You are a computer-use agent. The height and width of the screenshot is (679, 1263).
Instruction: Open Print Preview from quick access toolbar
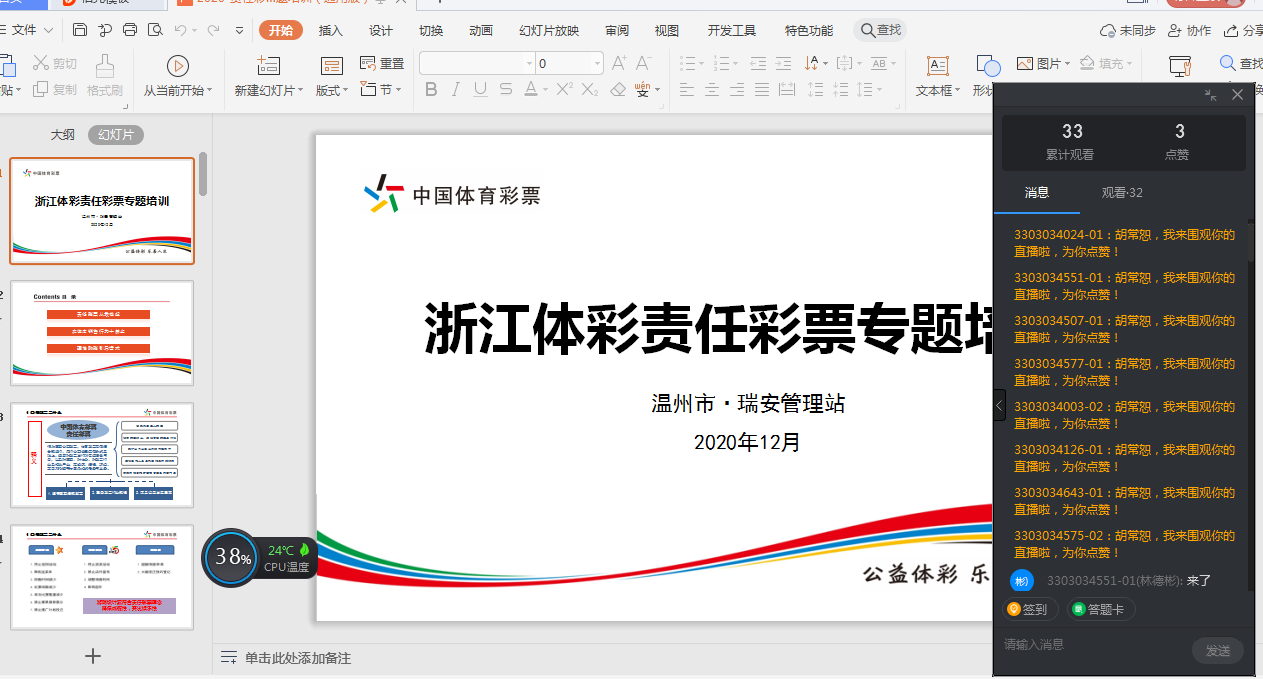(x=153, y=30)
